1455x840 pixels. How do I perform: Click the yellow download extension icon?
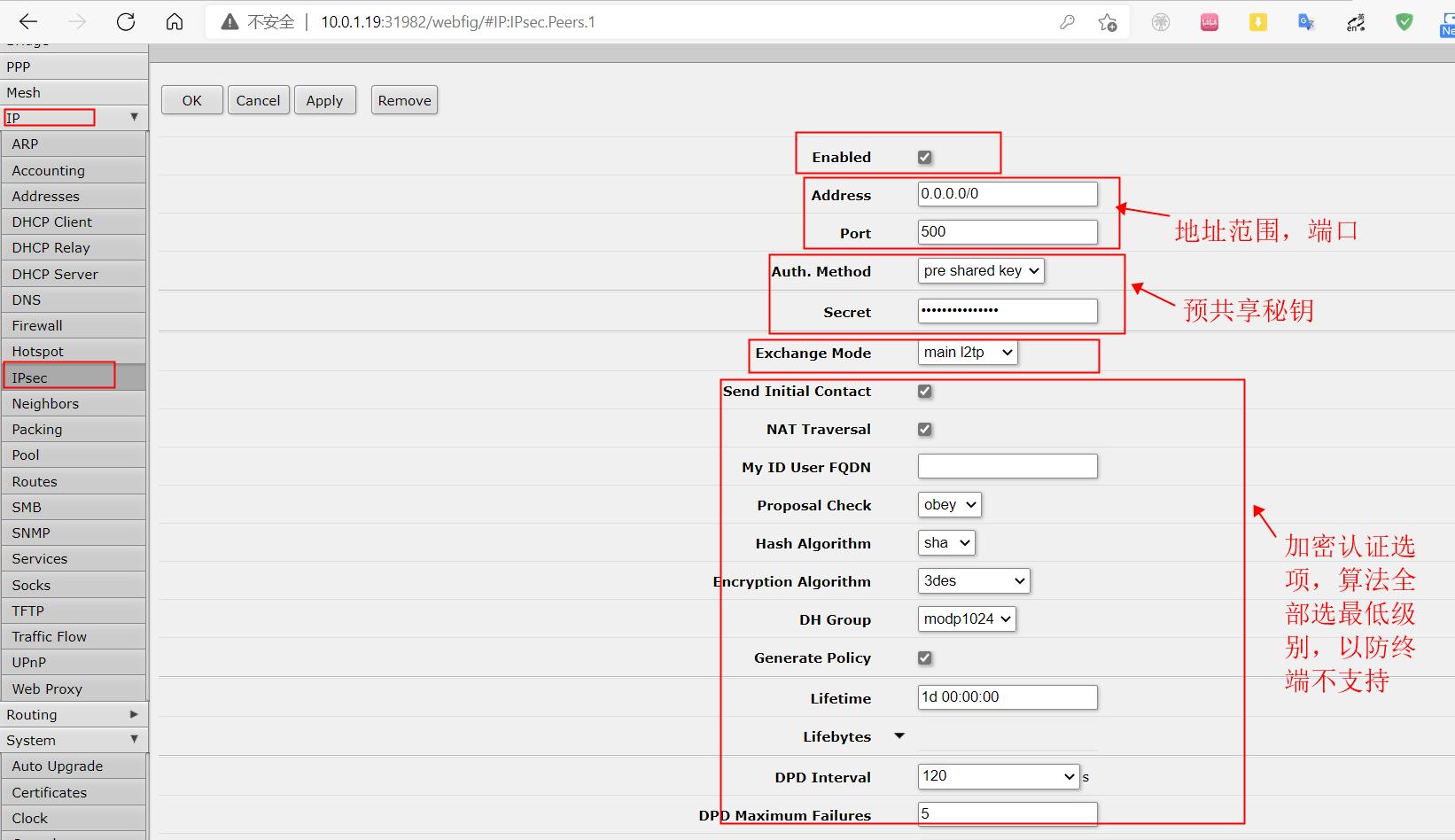[1257, 22]
